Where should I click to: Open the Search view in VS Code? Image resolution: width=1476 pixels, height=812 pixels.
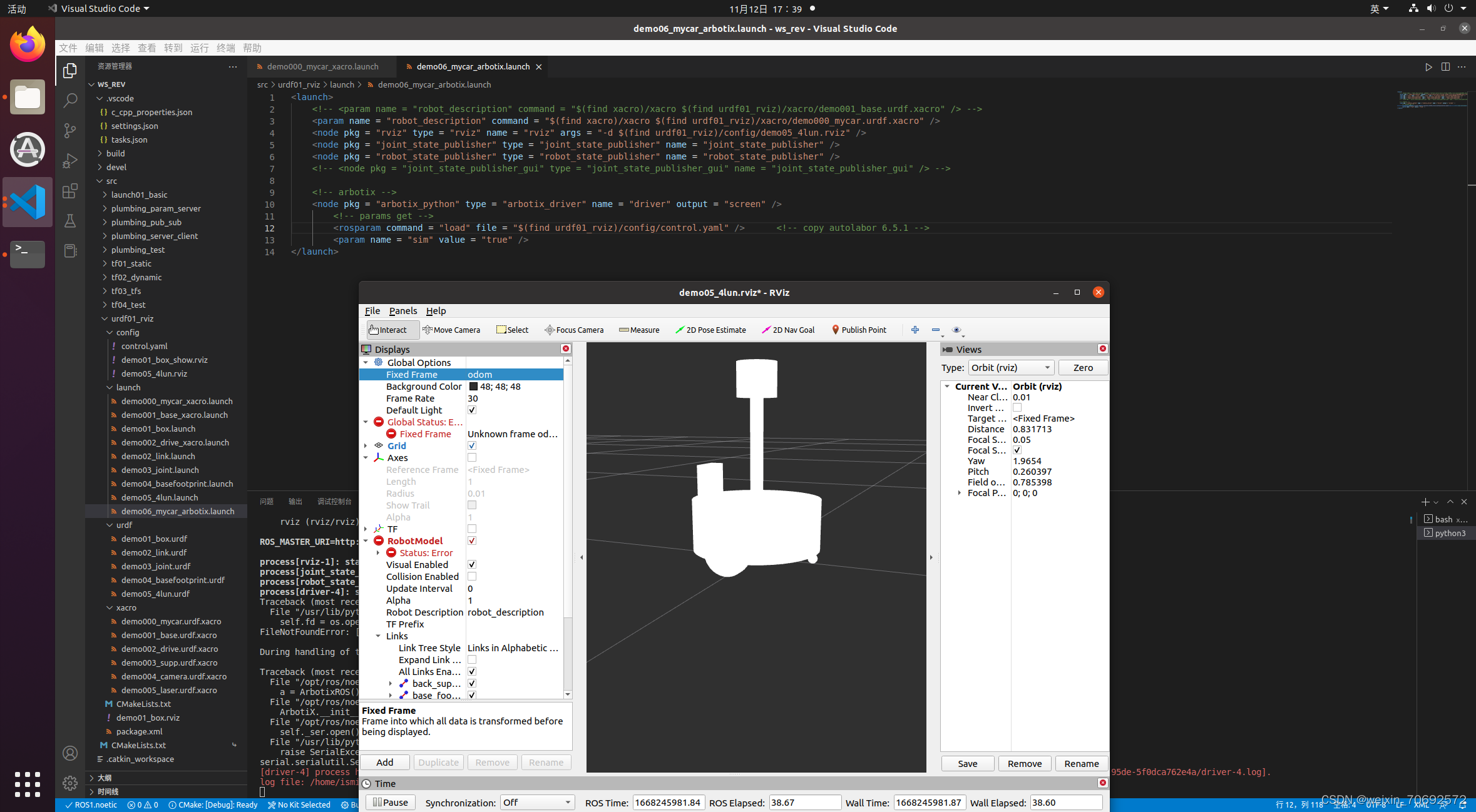70,101
